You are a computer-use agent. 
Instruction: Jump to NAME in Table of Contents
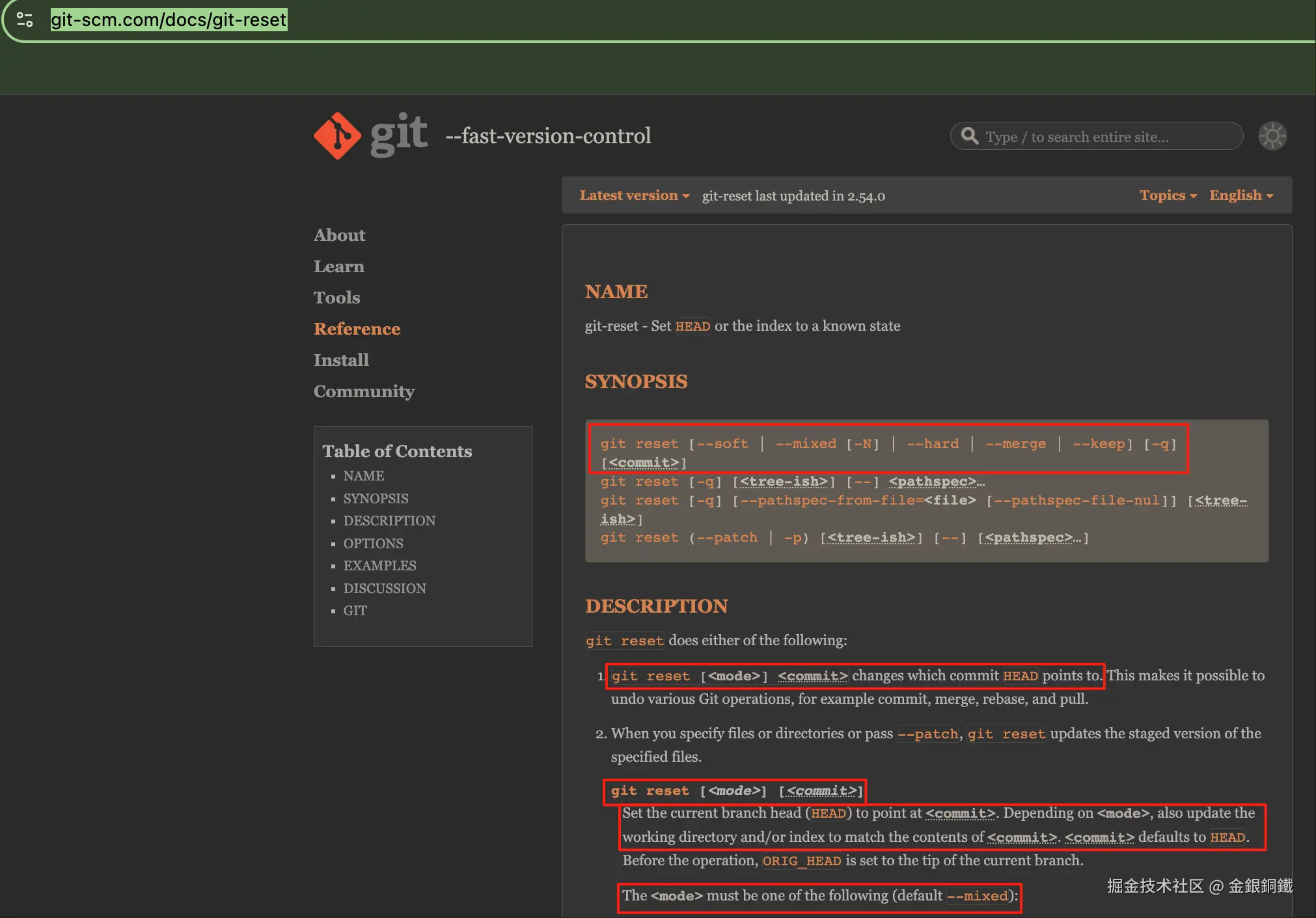pos(364,476)
